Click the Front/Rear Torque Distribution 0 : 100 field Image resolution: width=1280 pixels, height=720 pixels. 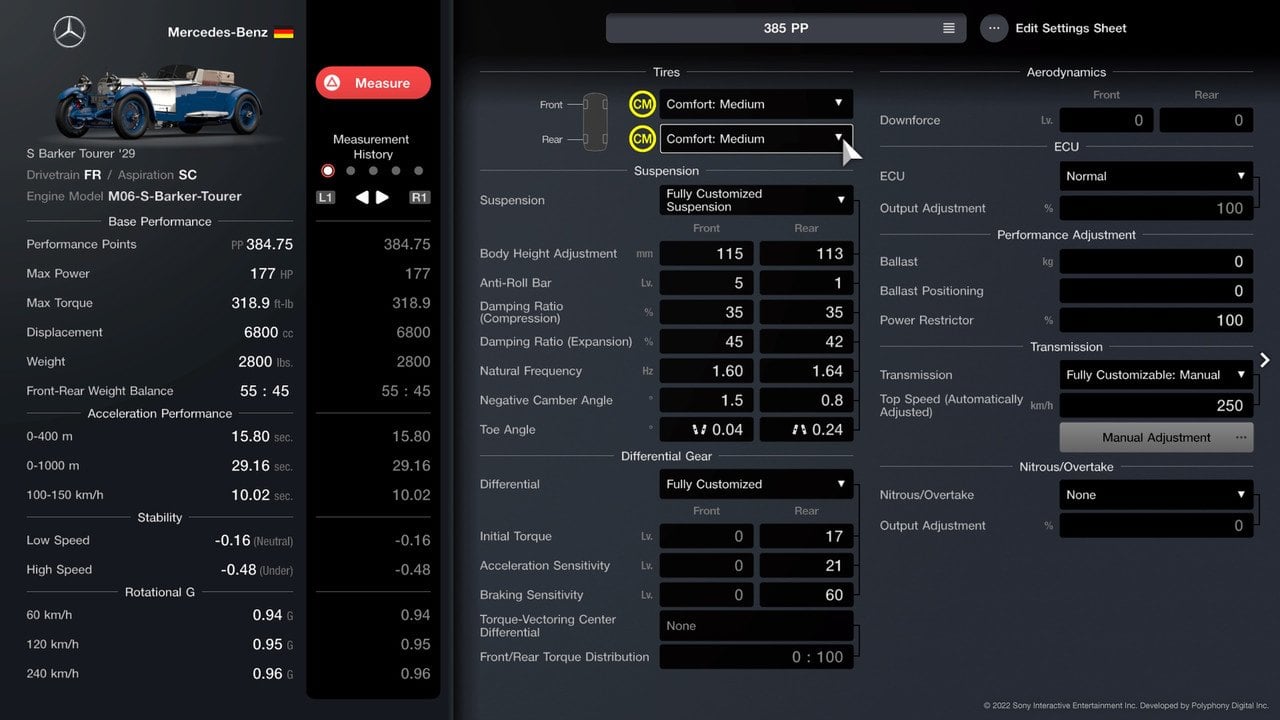(756, 657)
